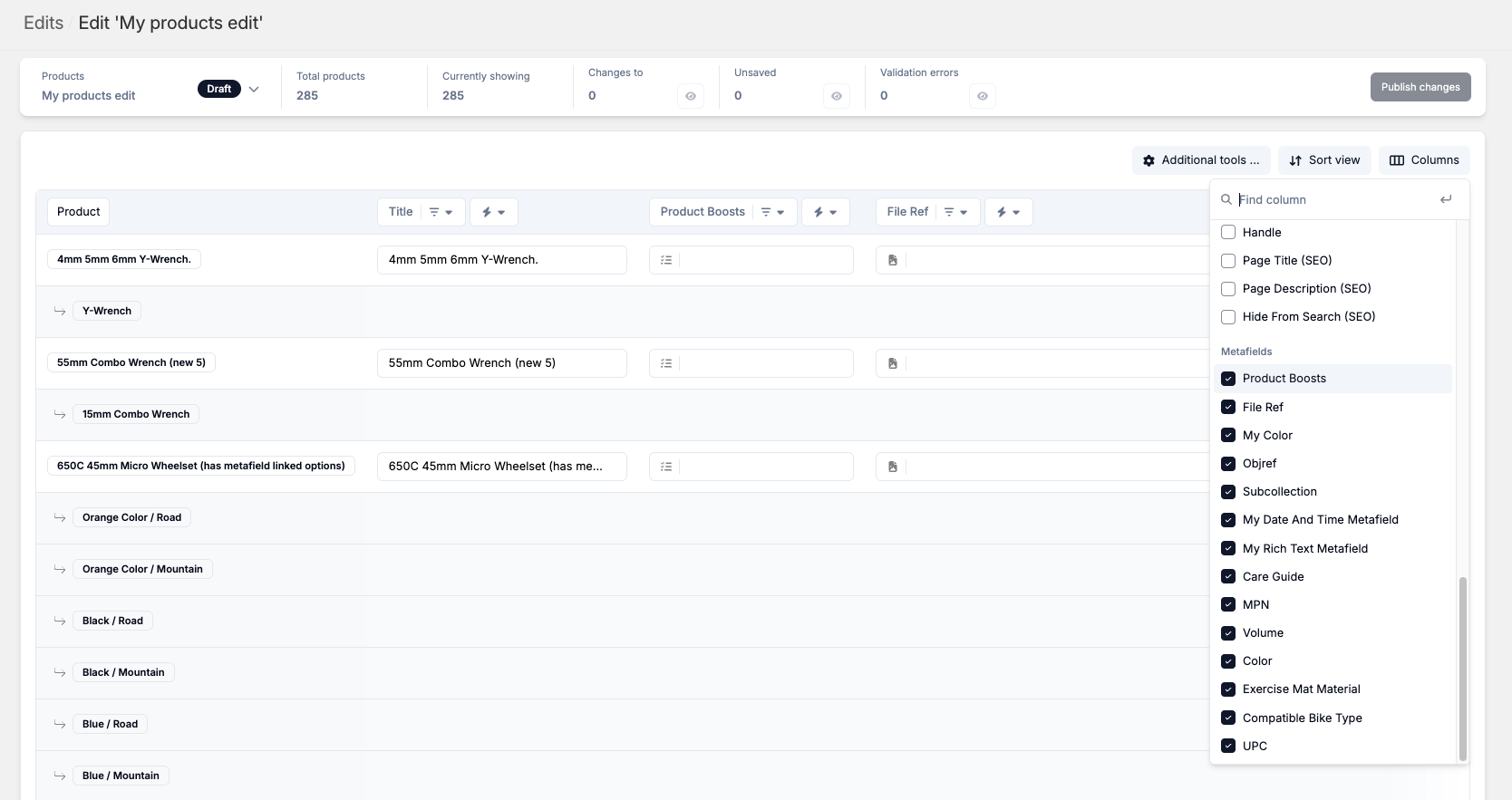Open the lightning bulk actions for Title column
Screen dimensions: 1512x800
click(493, 212)
